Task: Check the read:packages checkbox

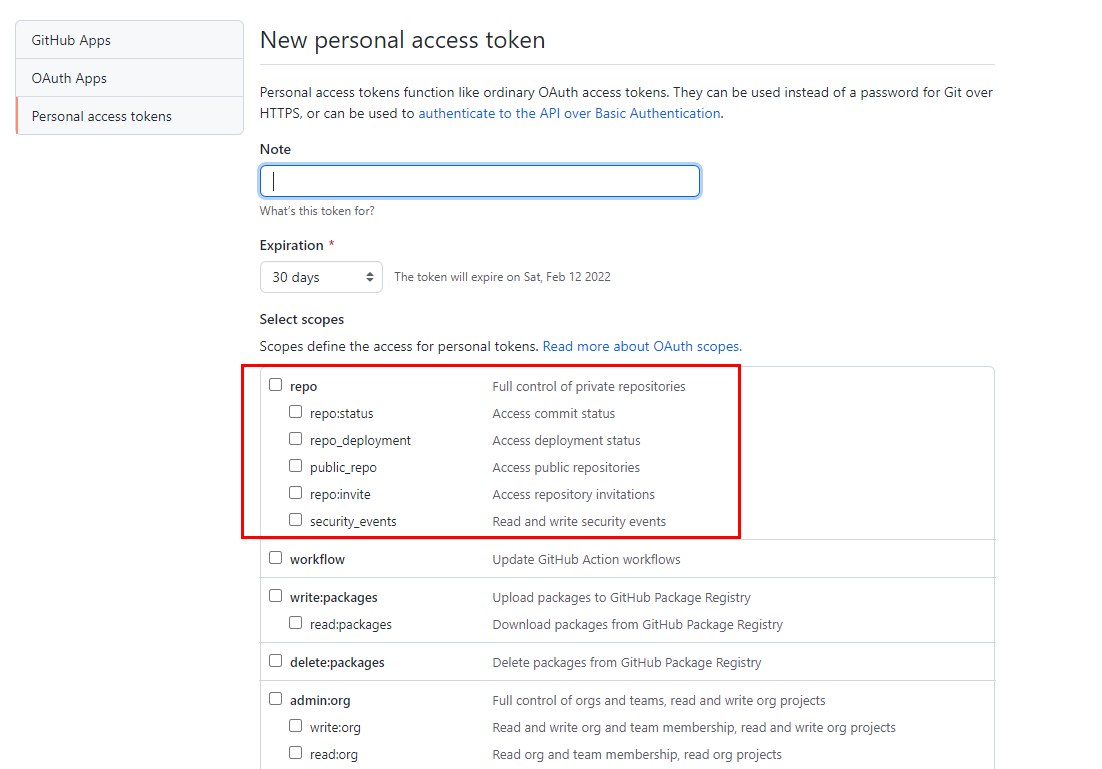Action: (296, 623)
